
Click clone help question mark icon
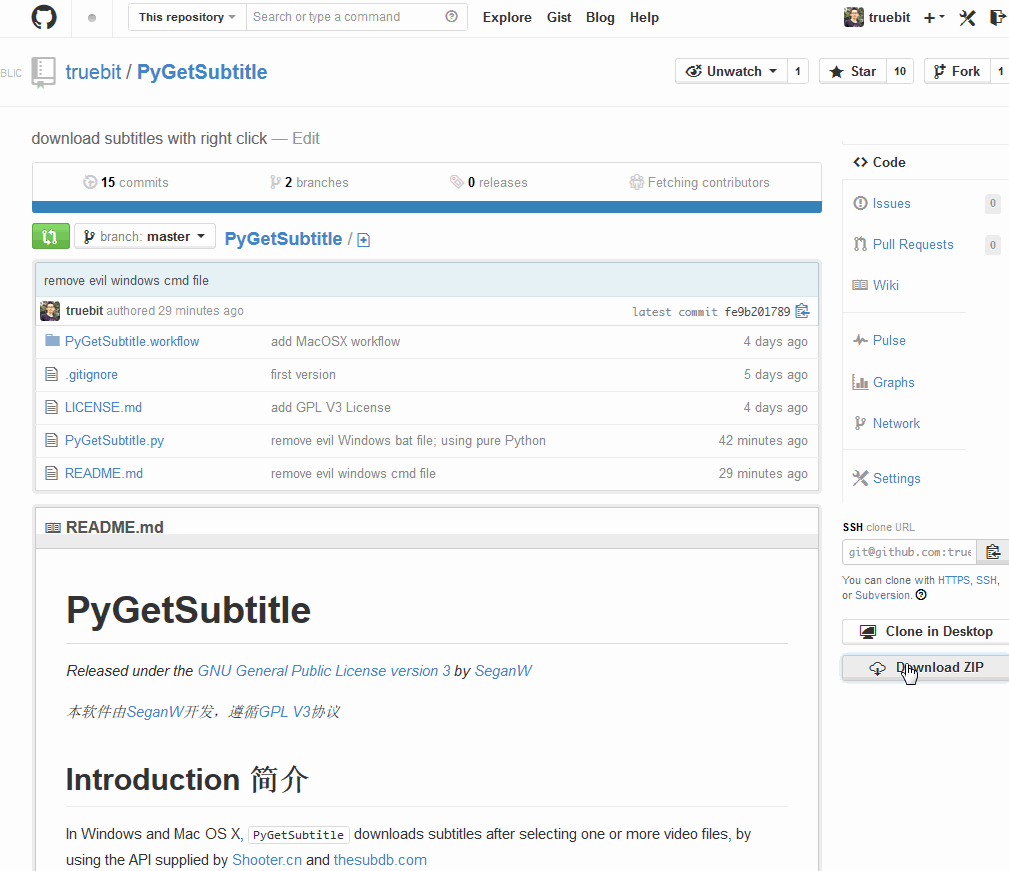(x=921, y=595)
